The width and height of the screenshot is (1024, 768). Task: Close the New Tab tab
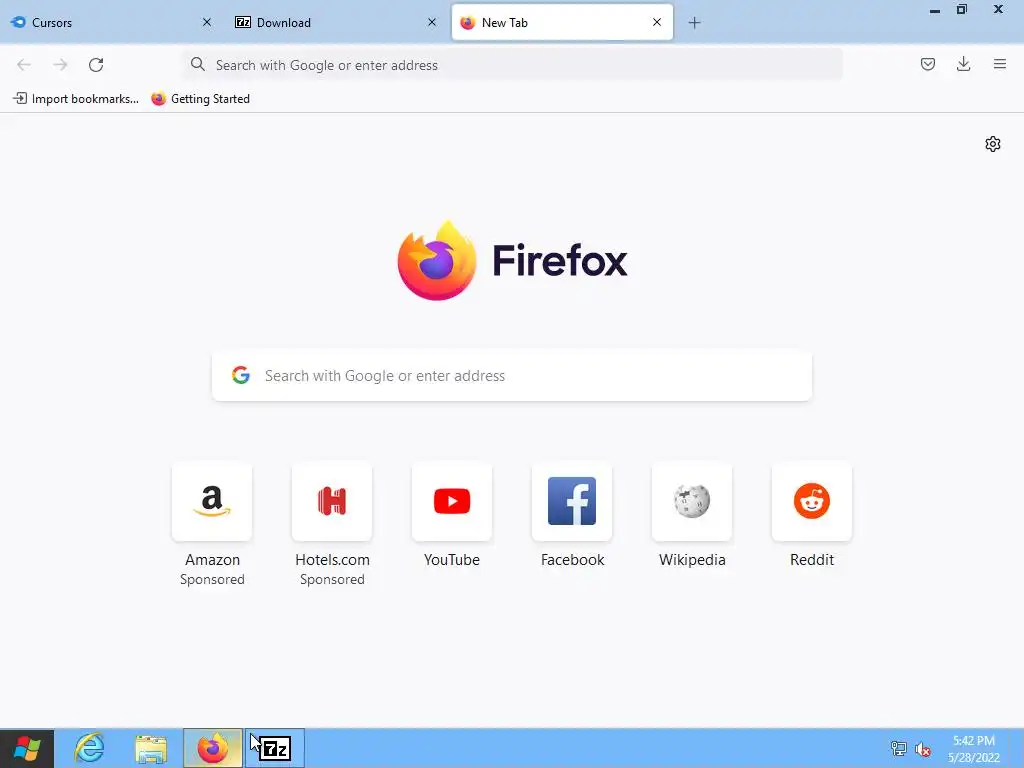click(x=657, y=22)
